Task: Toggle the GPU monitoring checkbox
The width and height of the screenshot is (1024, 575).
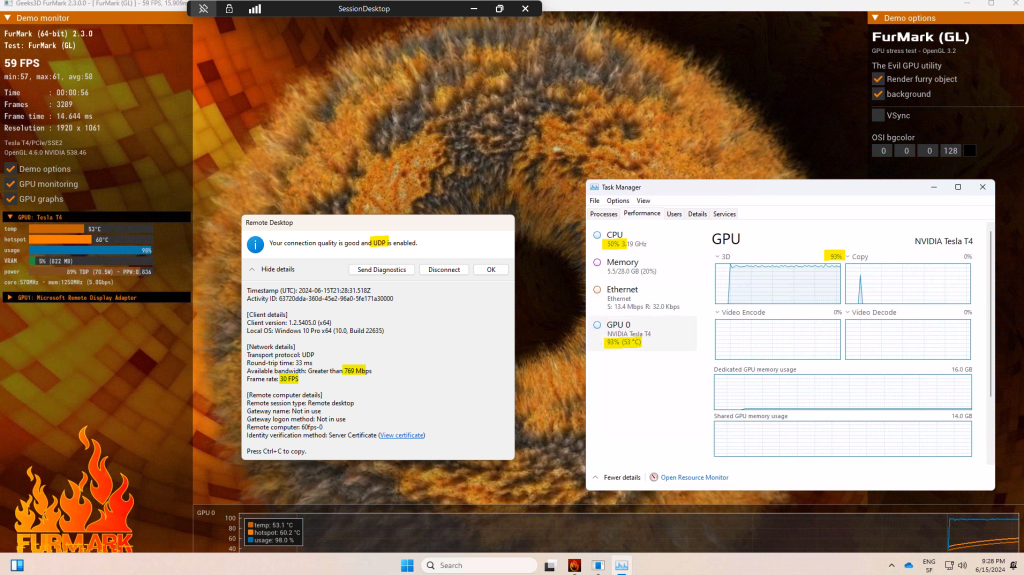Action: click(x=10, y=184)
